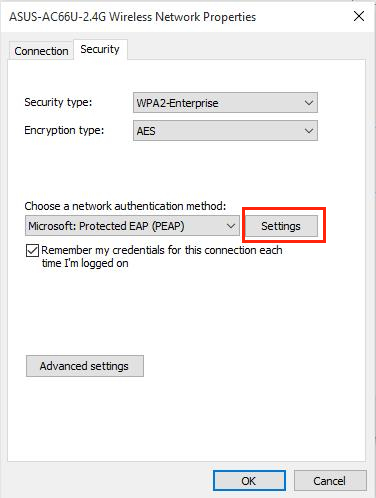
Task: Open PEAP Settings button
Action: pos(281,226)
